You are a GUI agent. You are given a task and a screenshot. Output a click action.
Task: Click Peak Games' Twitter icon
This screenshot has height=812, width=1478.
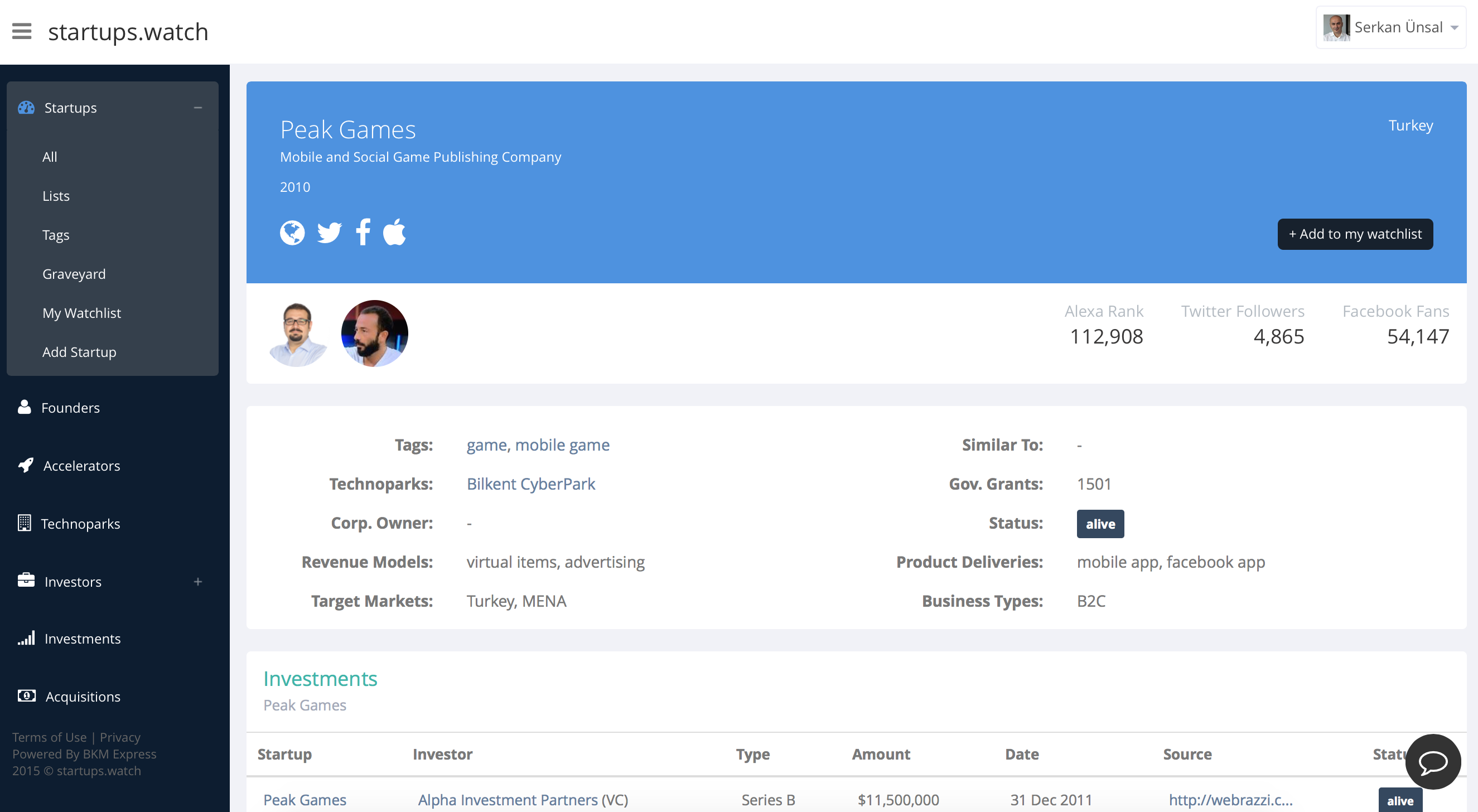(x=328, y=233)
